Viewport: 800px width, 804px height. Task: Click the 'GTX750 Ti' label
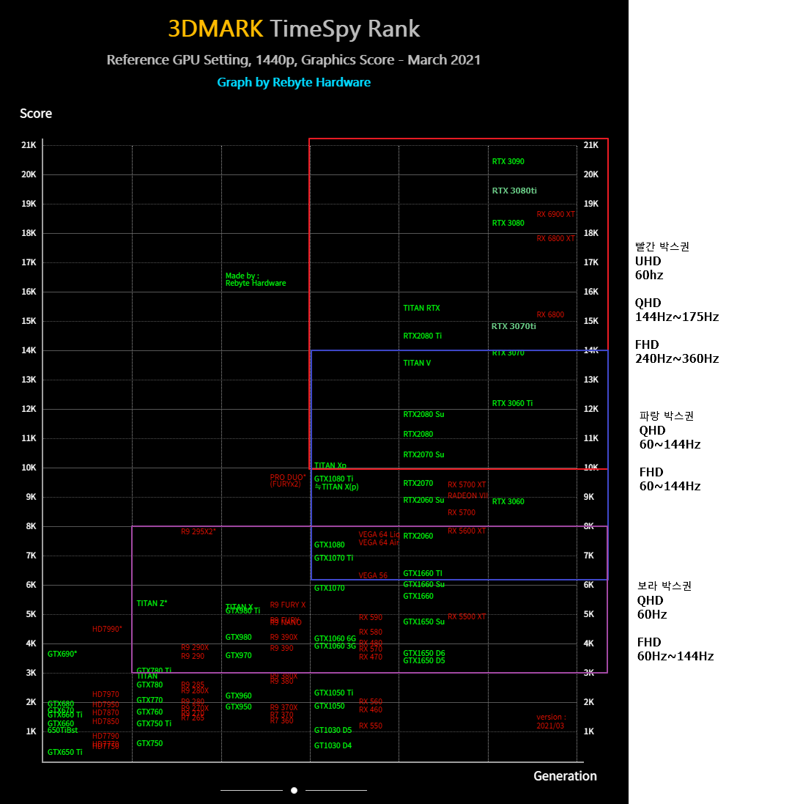(x=154, y=724)
